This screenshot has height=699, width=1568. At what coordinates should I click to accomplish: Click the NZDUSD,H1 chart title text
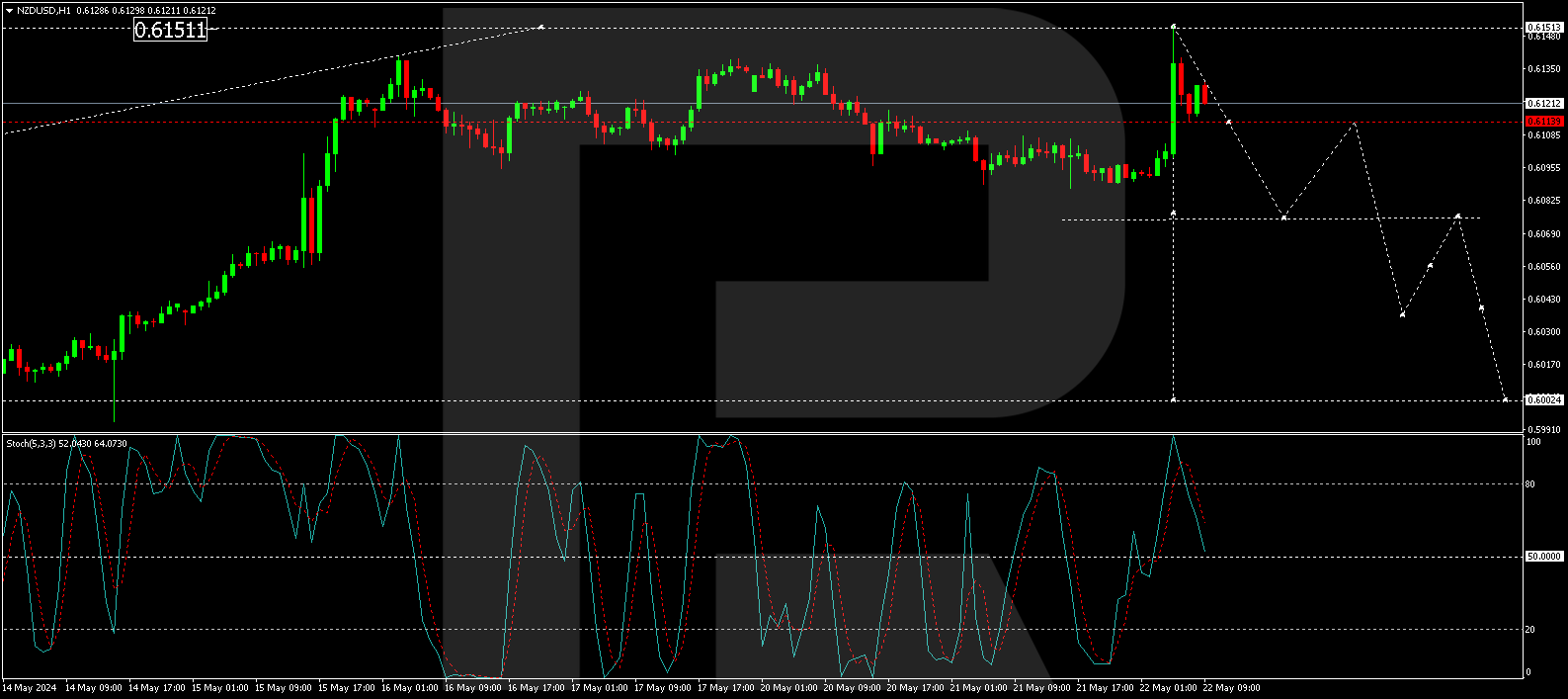pyautogui.click(x=43, y=10)
